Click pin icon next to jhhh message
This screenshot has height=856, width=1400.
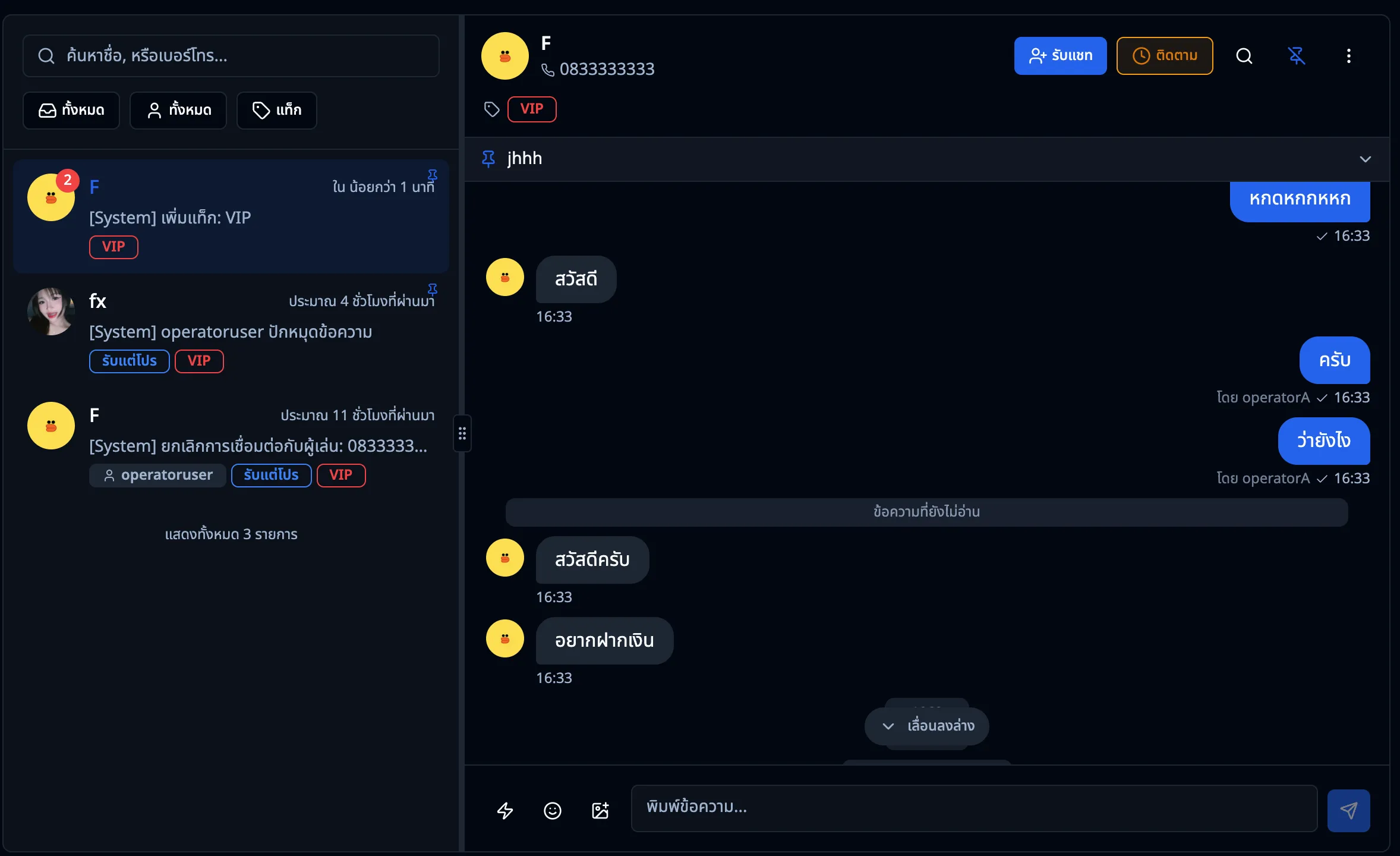click(x=488, y=159)
